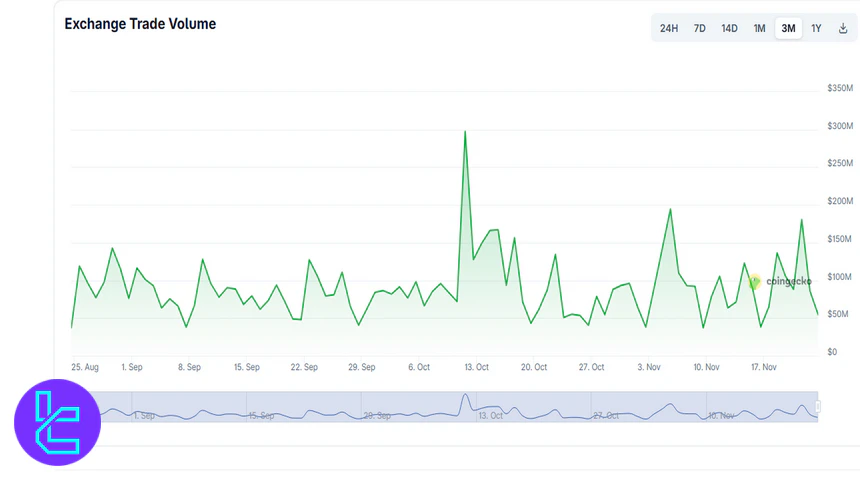
Task: Click the active 3M range tab
Action: tap(788, 29)
